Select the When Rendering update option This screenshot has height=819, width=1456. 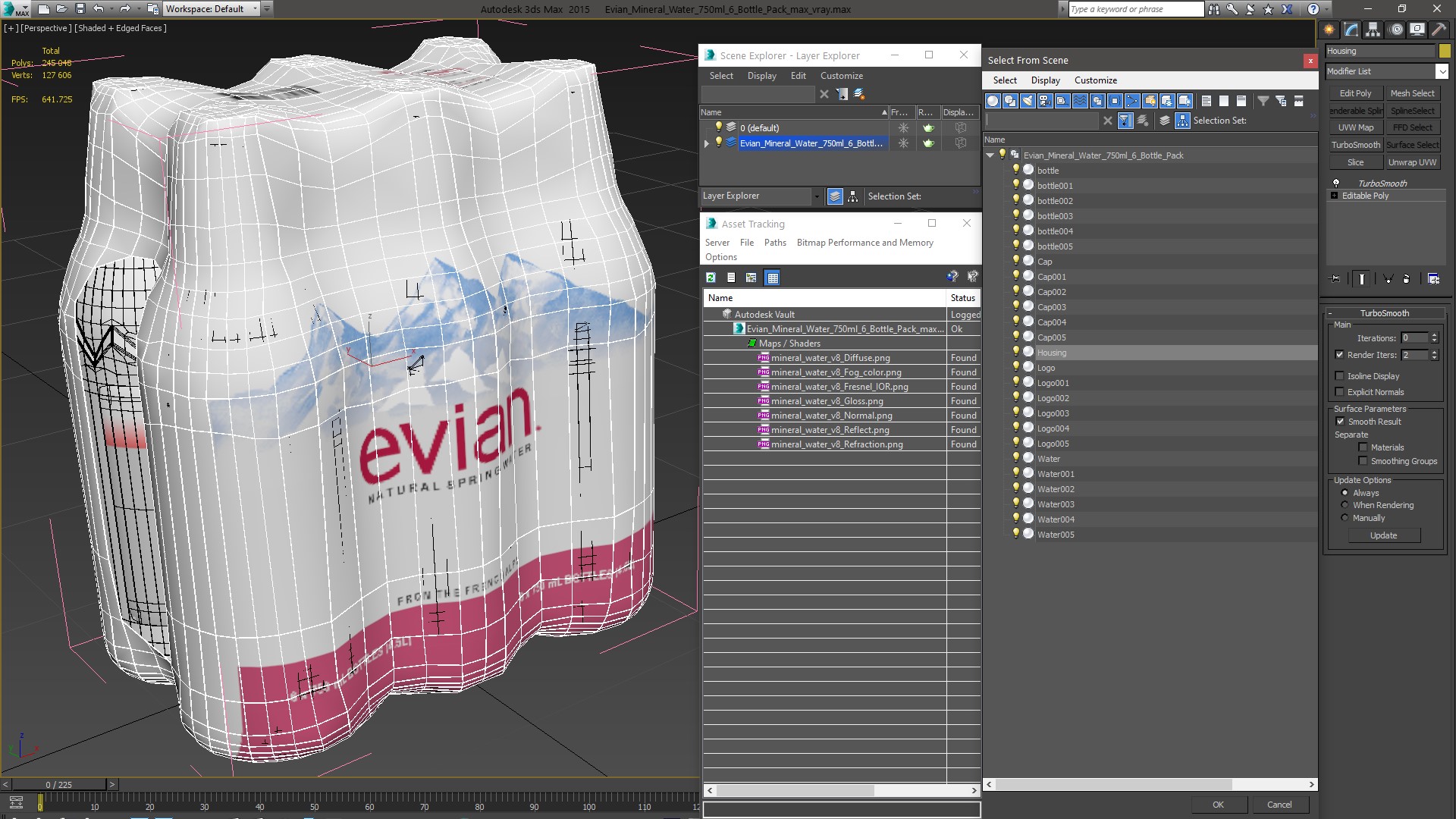click(1345, 505)
